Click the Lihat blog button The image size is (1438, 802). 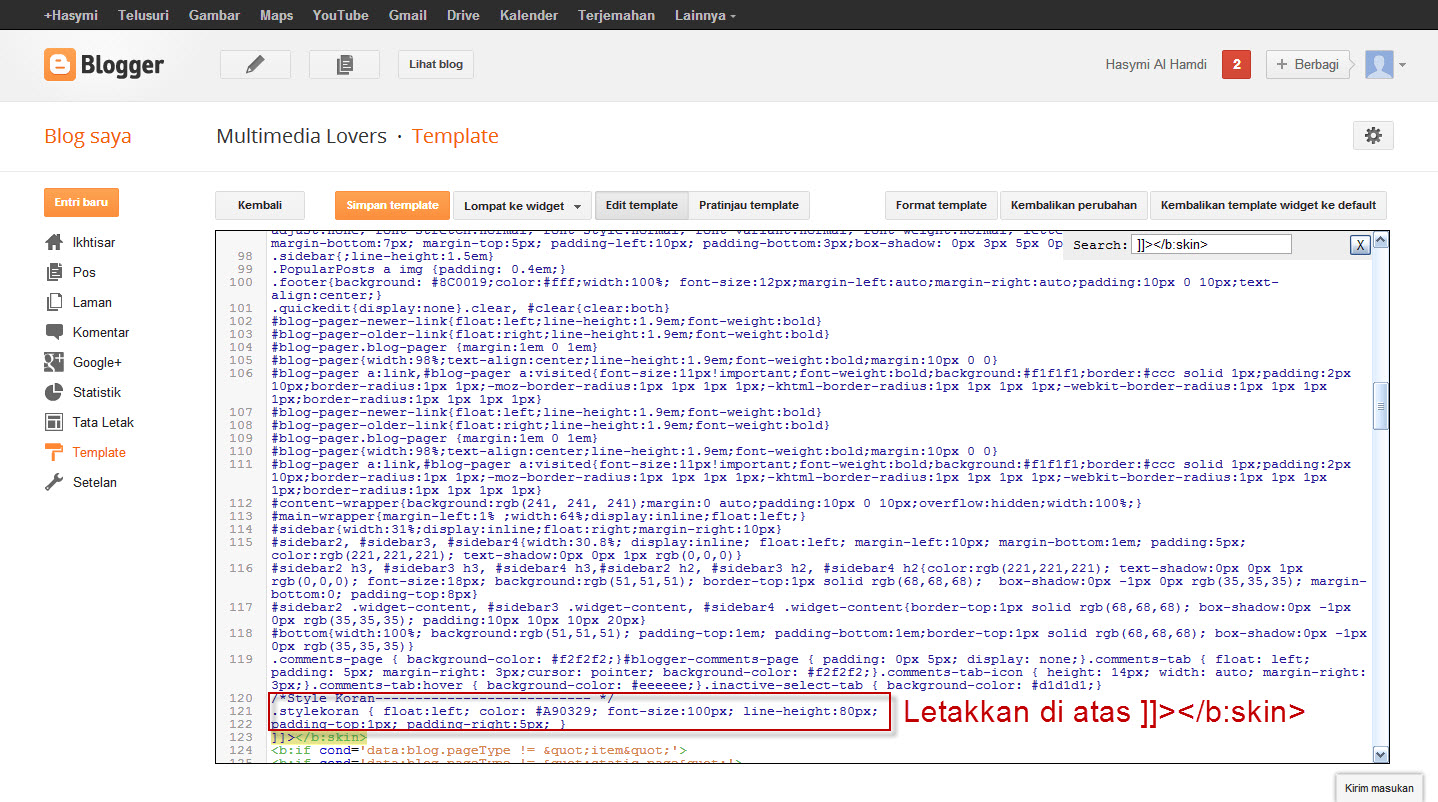[436, 64]
